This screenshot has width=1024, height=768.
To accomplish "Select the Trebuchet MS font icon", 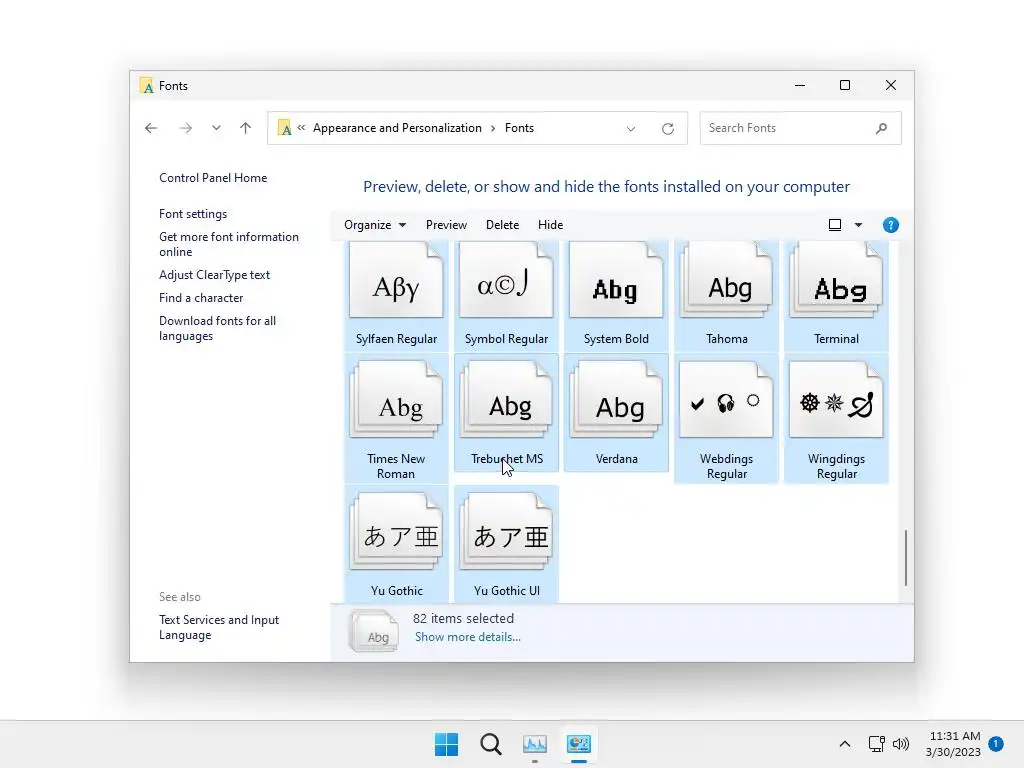I will tap(506, 400).
